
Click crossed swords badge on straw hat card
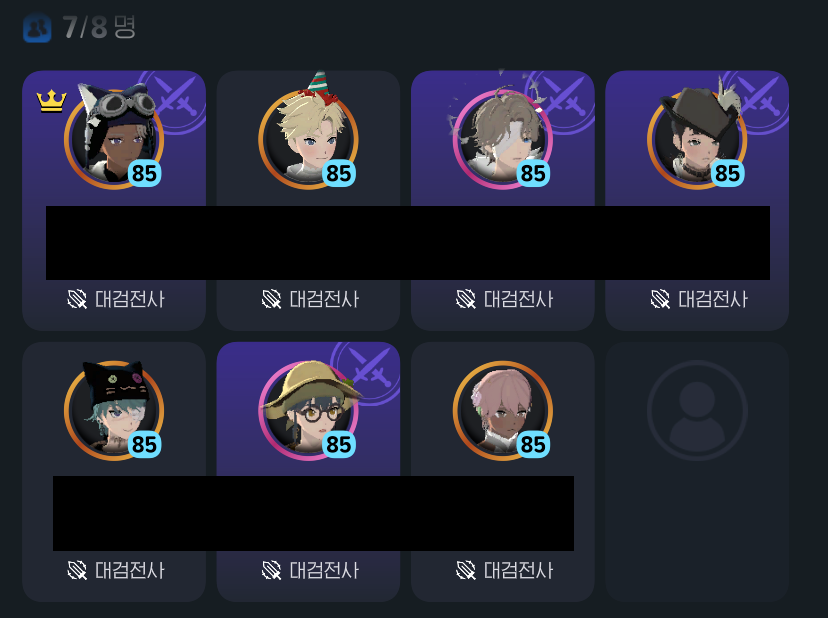tap(371, 369)
